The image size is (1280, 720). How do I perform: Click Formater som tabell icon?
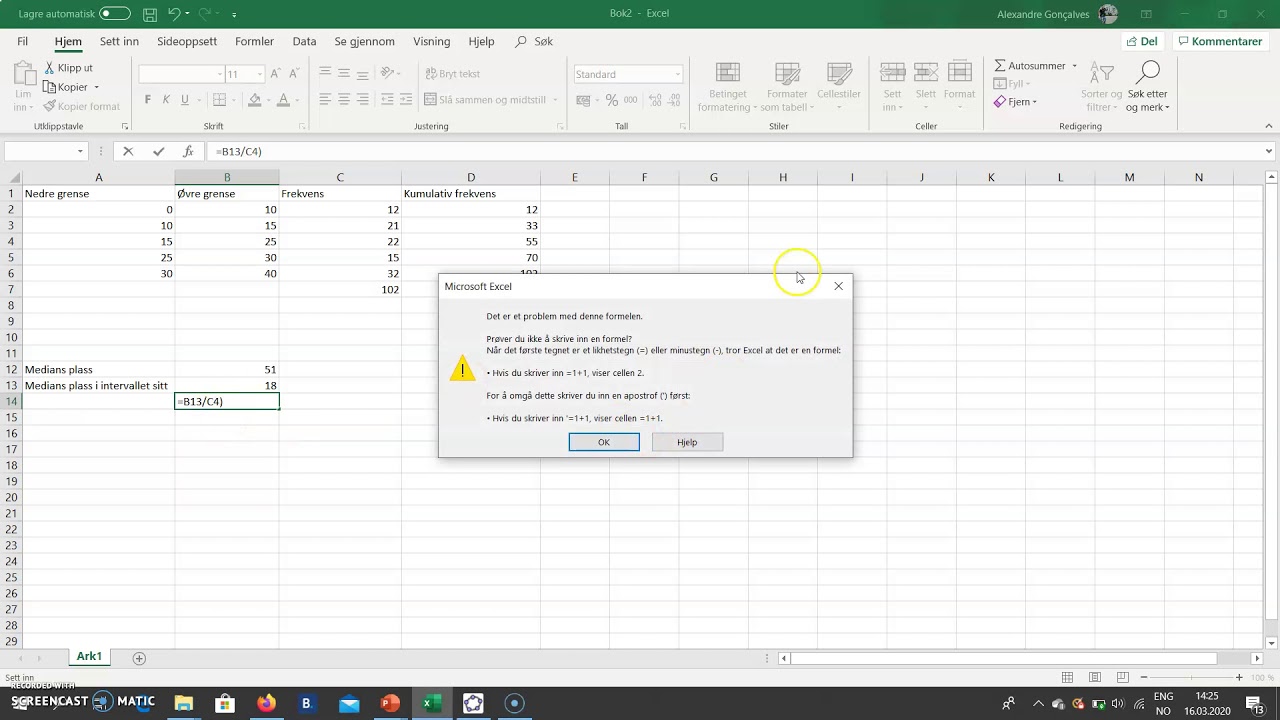click(787, 74)
